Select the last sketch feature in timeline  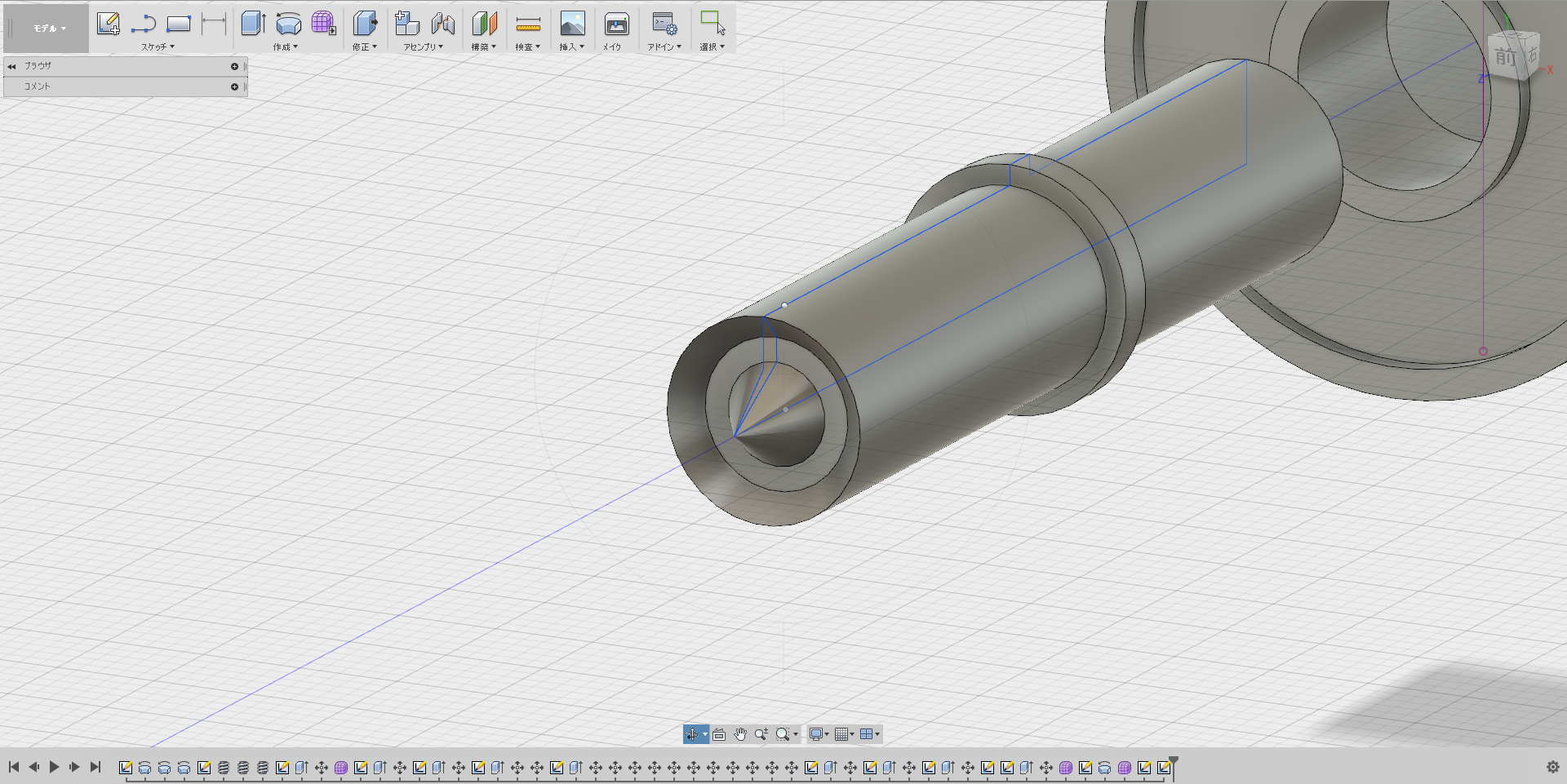tap(1164, 768)
